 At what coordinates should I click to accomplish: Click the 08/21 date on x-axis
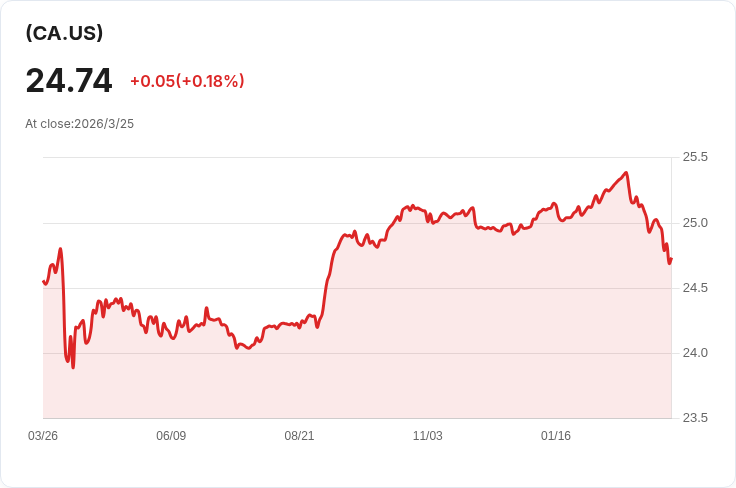tap(299, 436)
